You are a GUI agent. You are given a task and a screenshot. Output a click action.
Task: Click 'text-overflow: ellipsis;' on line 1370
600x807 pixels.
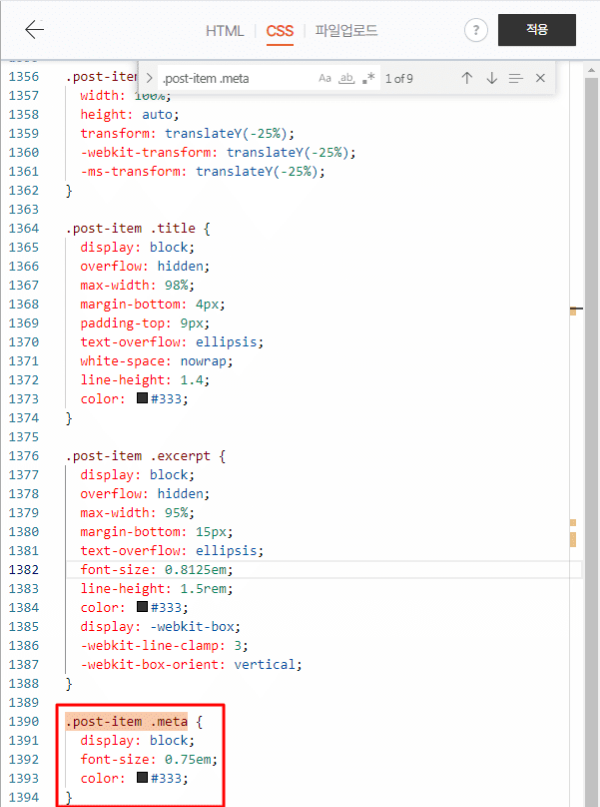coord(172,342)
